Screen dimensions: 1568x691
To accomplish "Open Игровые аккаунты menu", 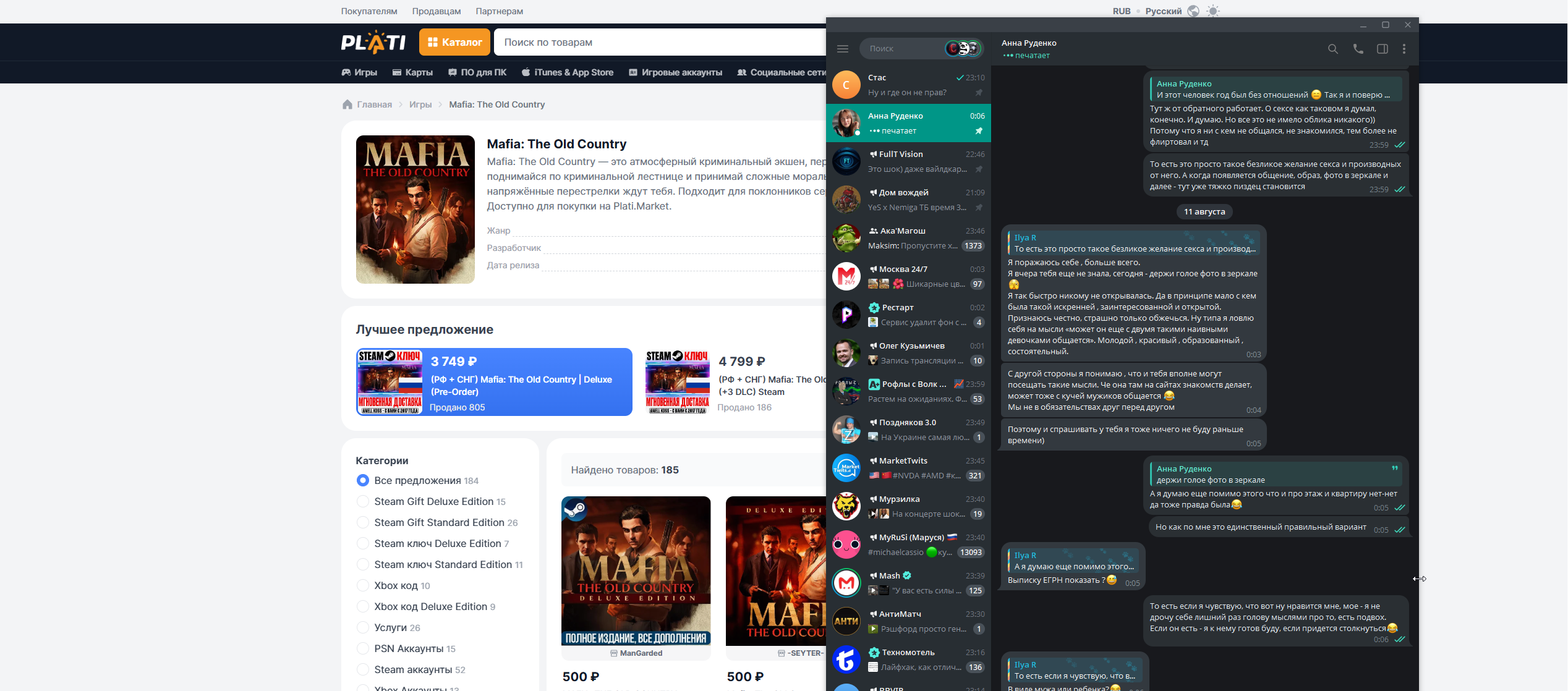I will (x=676, y=72).
